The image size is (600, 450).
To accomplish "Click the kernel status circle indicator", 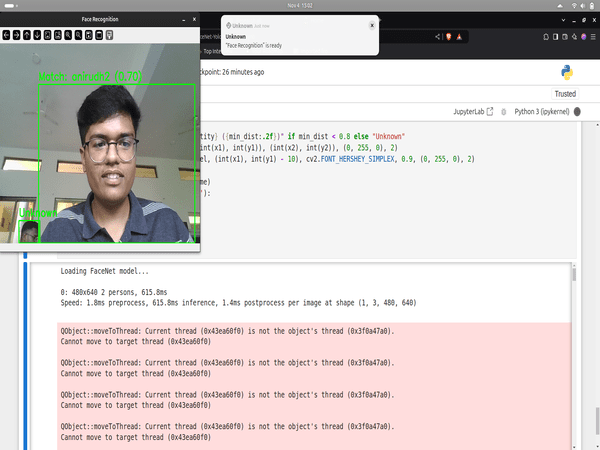I will tap(577, 112).
